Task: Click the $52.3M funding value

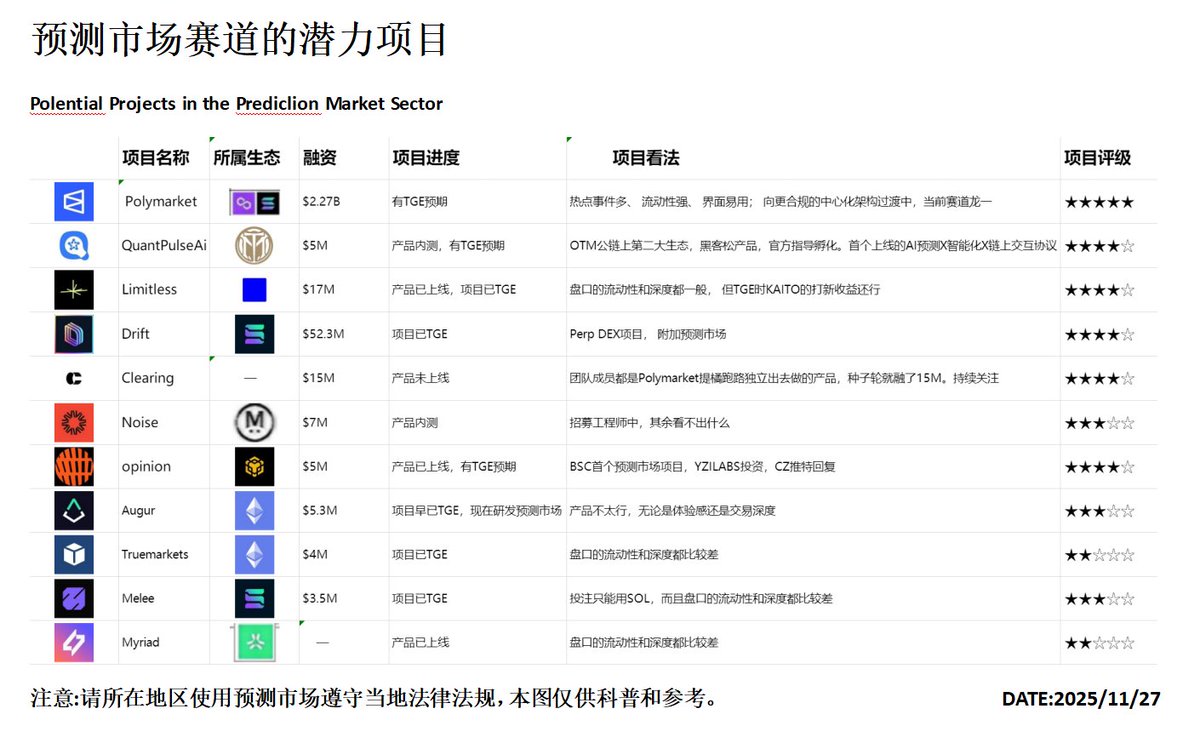Action: [x=324, y=334]
